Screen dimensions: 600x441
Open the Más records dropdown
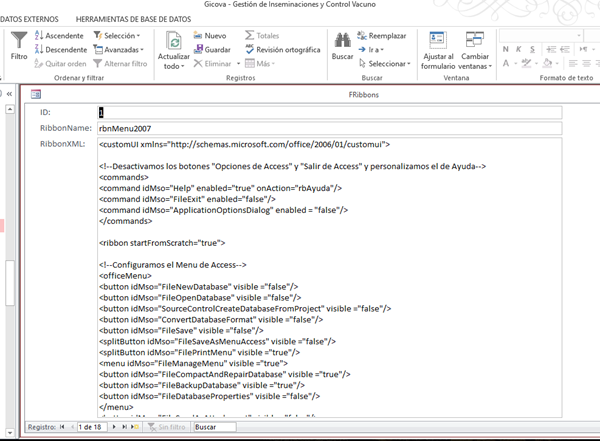point(260,64)
